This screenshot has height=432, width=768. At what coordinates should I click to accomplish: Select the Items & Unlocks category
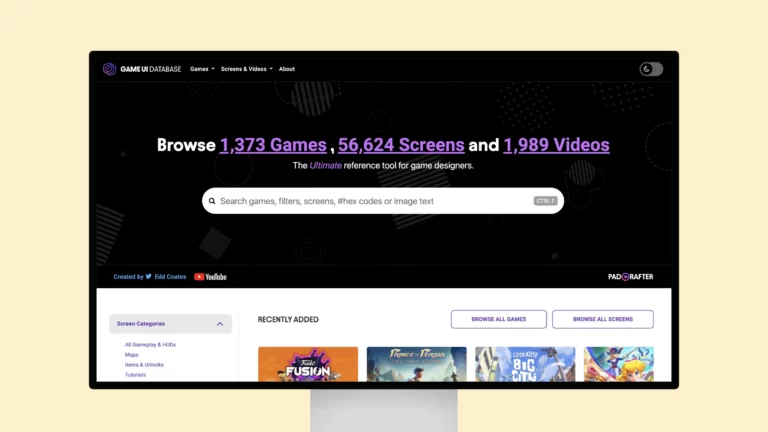click(x=144, y=364)
